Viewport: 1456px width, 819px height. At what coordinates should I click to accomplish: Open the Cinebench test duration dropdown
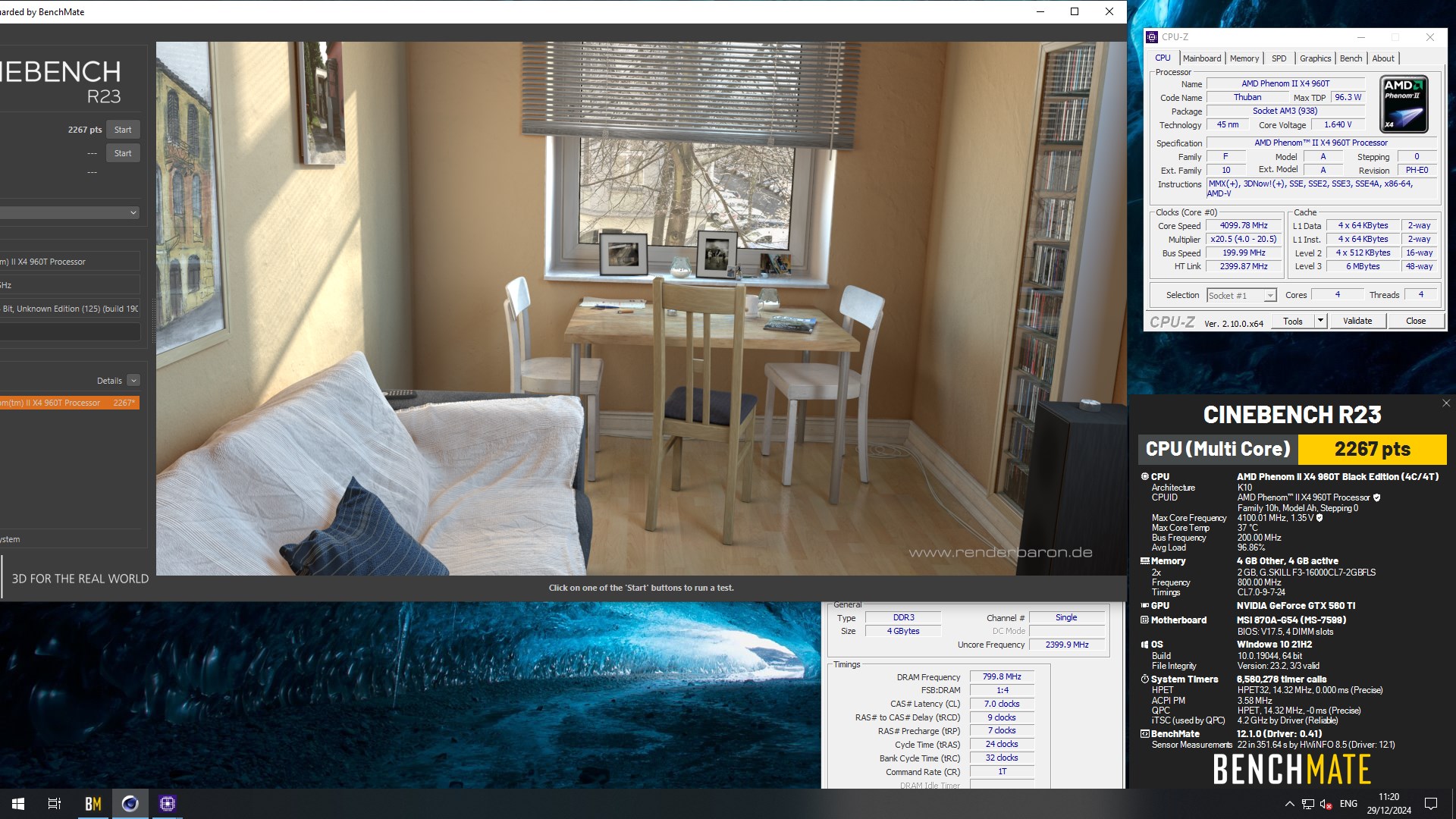pos(70,212)
